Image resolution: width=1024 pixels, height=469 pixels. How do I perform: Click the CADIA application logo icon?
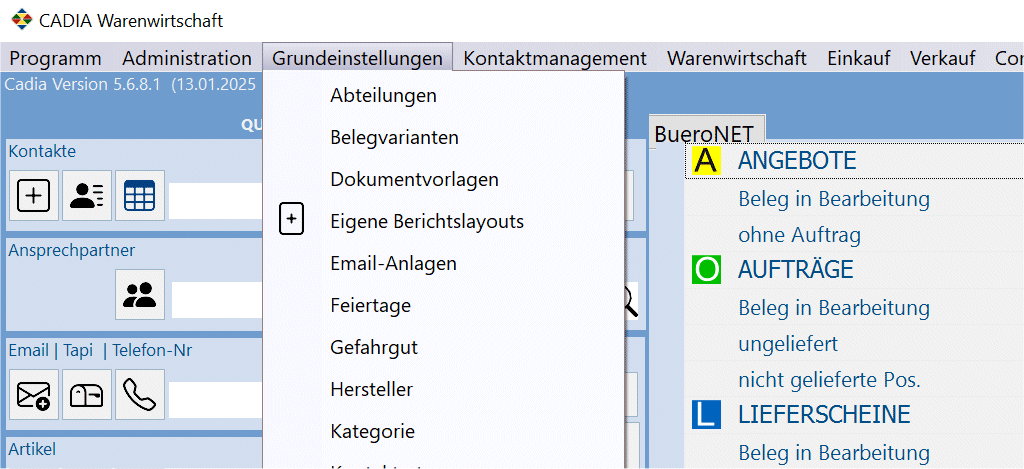tap(22, 20)
